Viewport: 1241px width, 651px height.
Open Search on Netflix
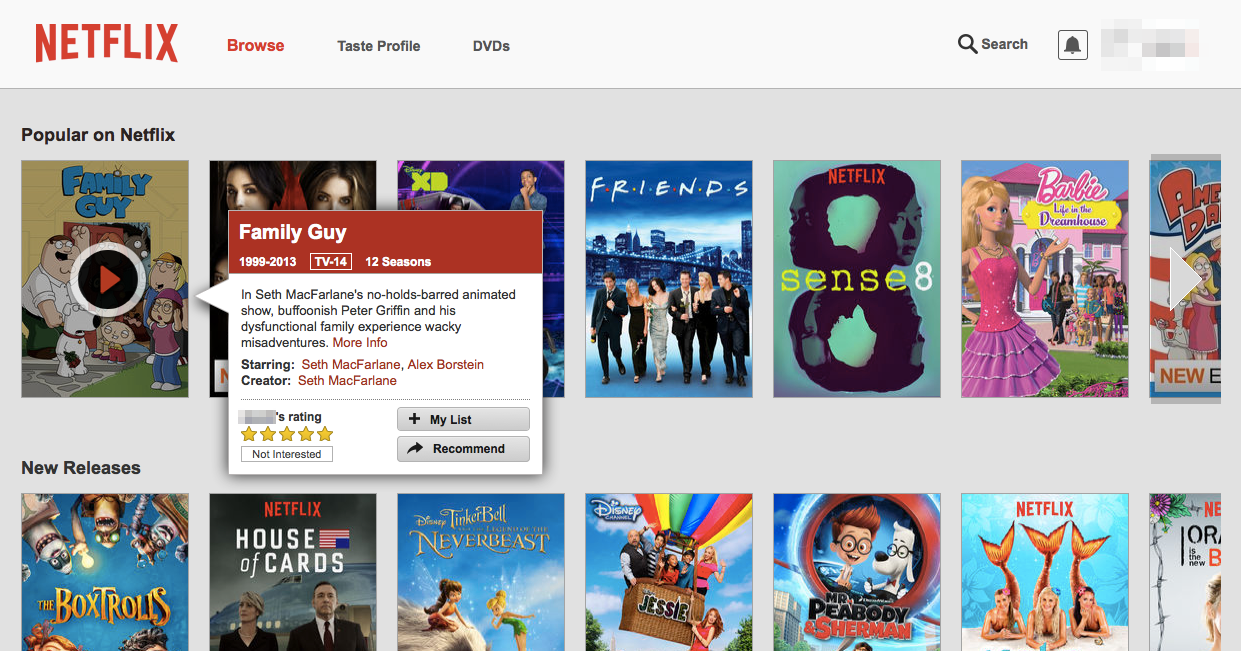point(991,44)
